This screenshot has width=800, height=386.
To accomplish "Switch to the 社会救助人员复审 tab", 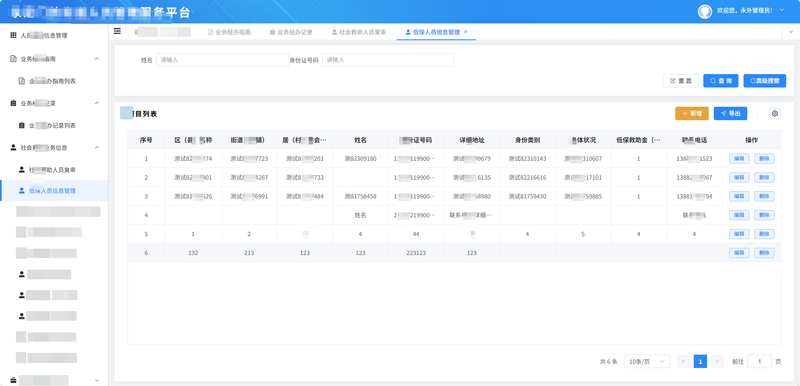I will (359, 32).
